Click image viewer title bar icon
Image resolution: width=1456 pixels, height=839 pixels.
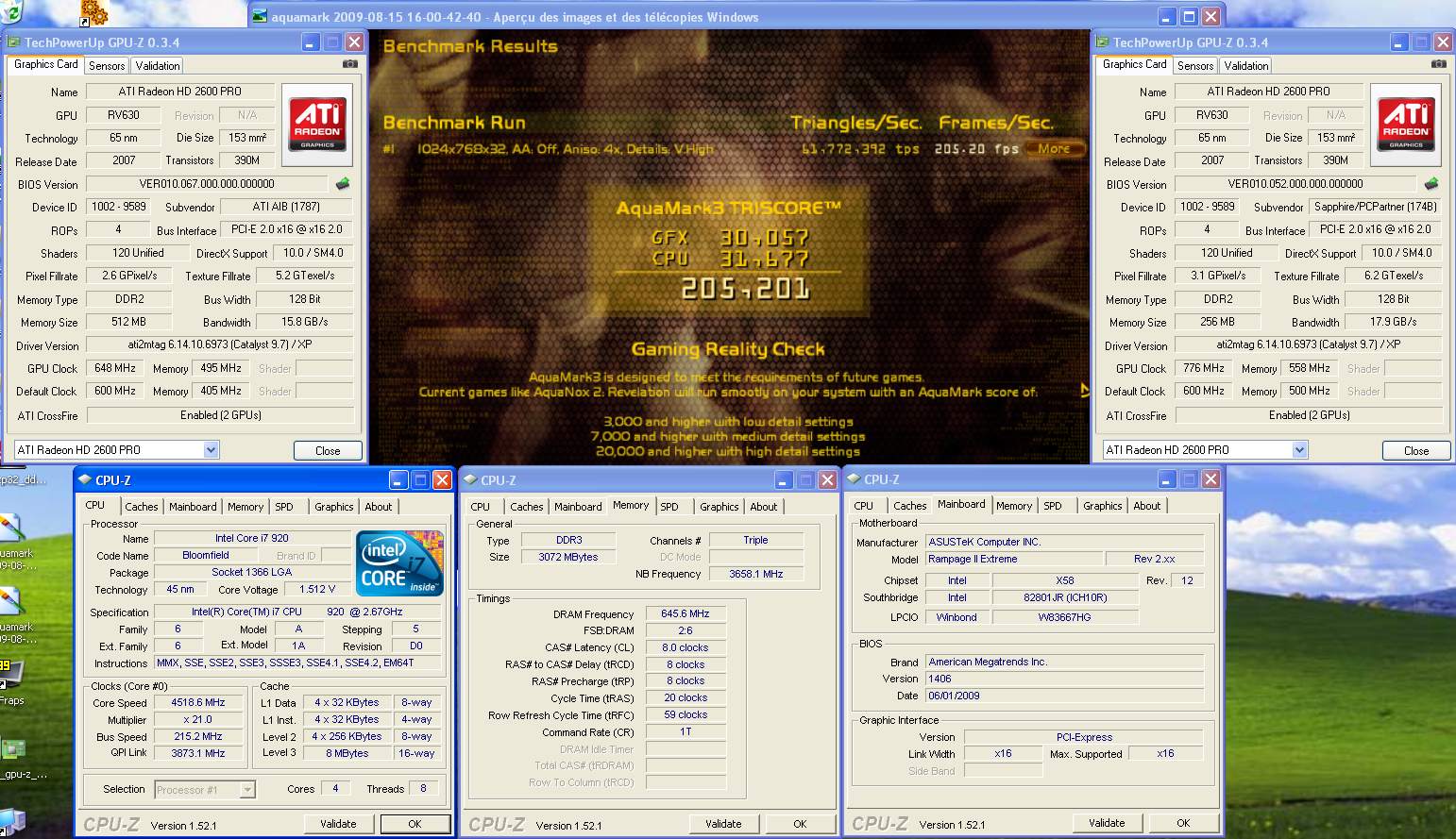[x=260, y=17]
